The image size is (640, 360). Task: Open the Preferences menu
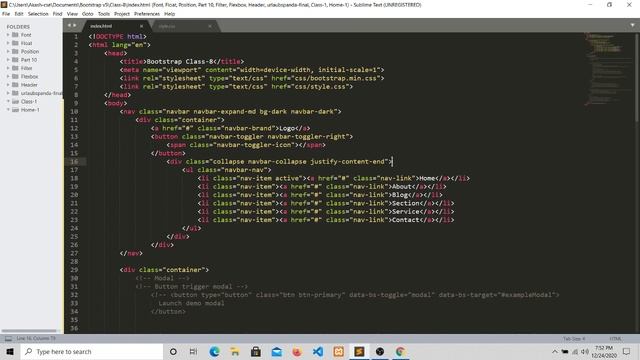147,14
